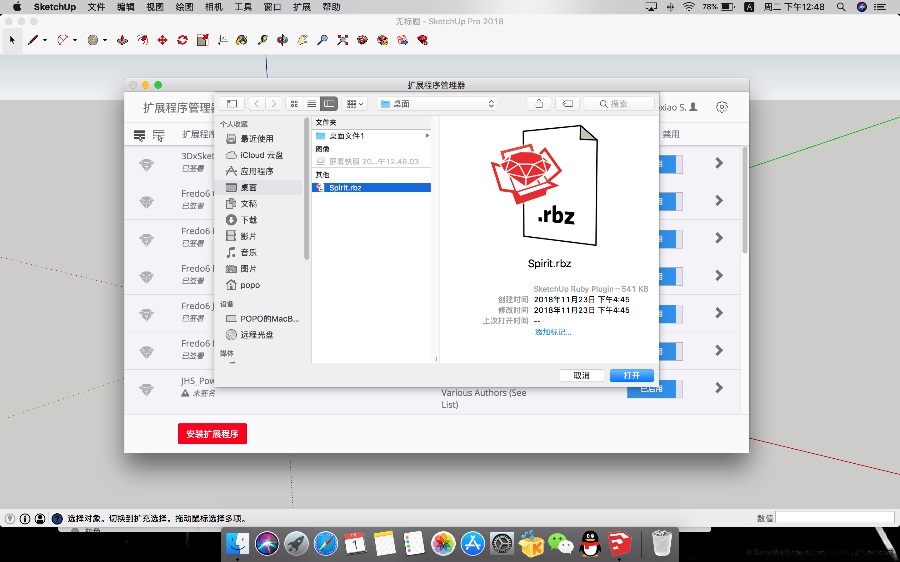Open the 相机 menu
The image size is (900, 562).
(x=214, y=7)
